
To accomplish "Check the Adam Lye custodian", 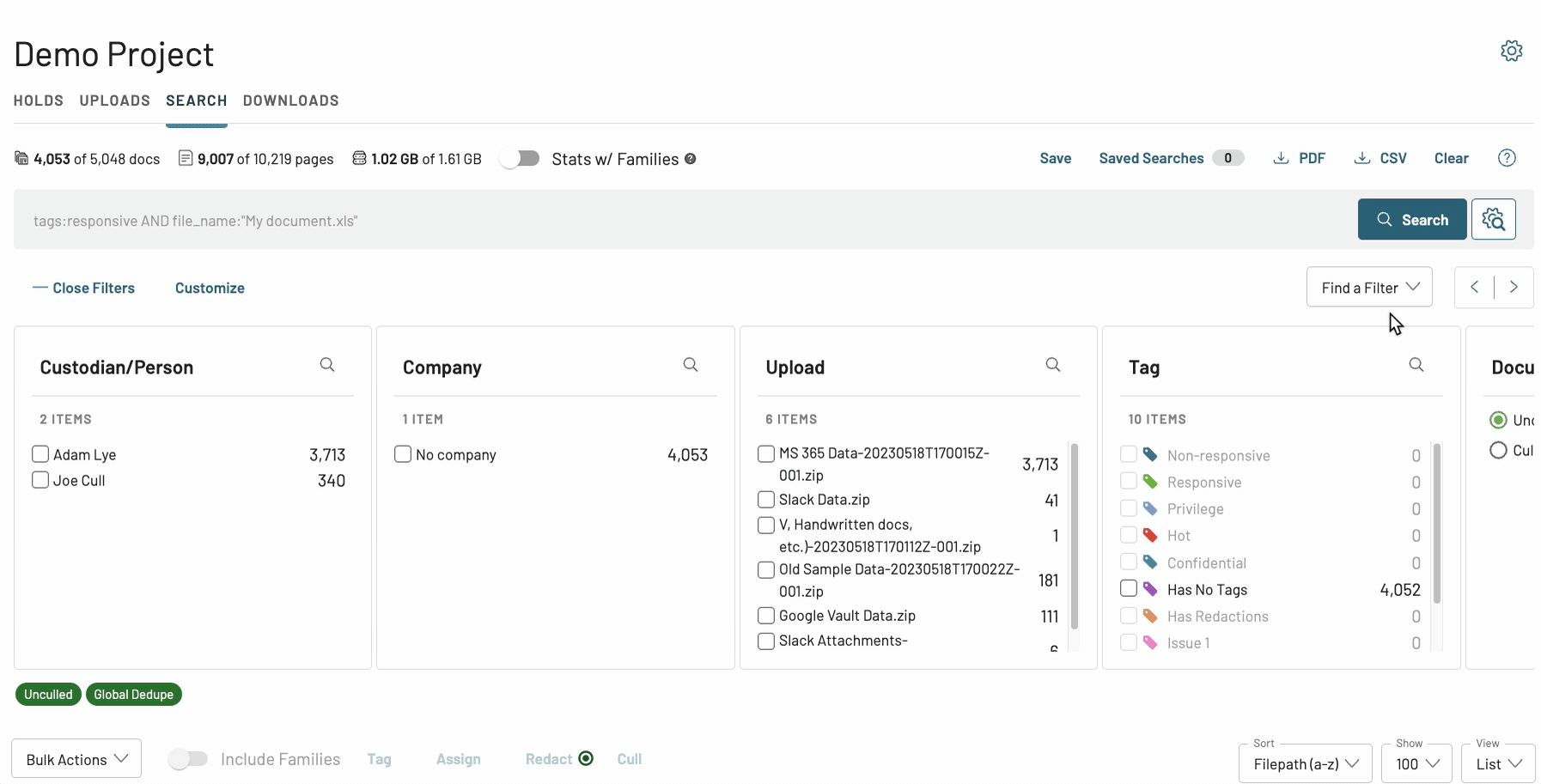I will (40, 454).
